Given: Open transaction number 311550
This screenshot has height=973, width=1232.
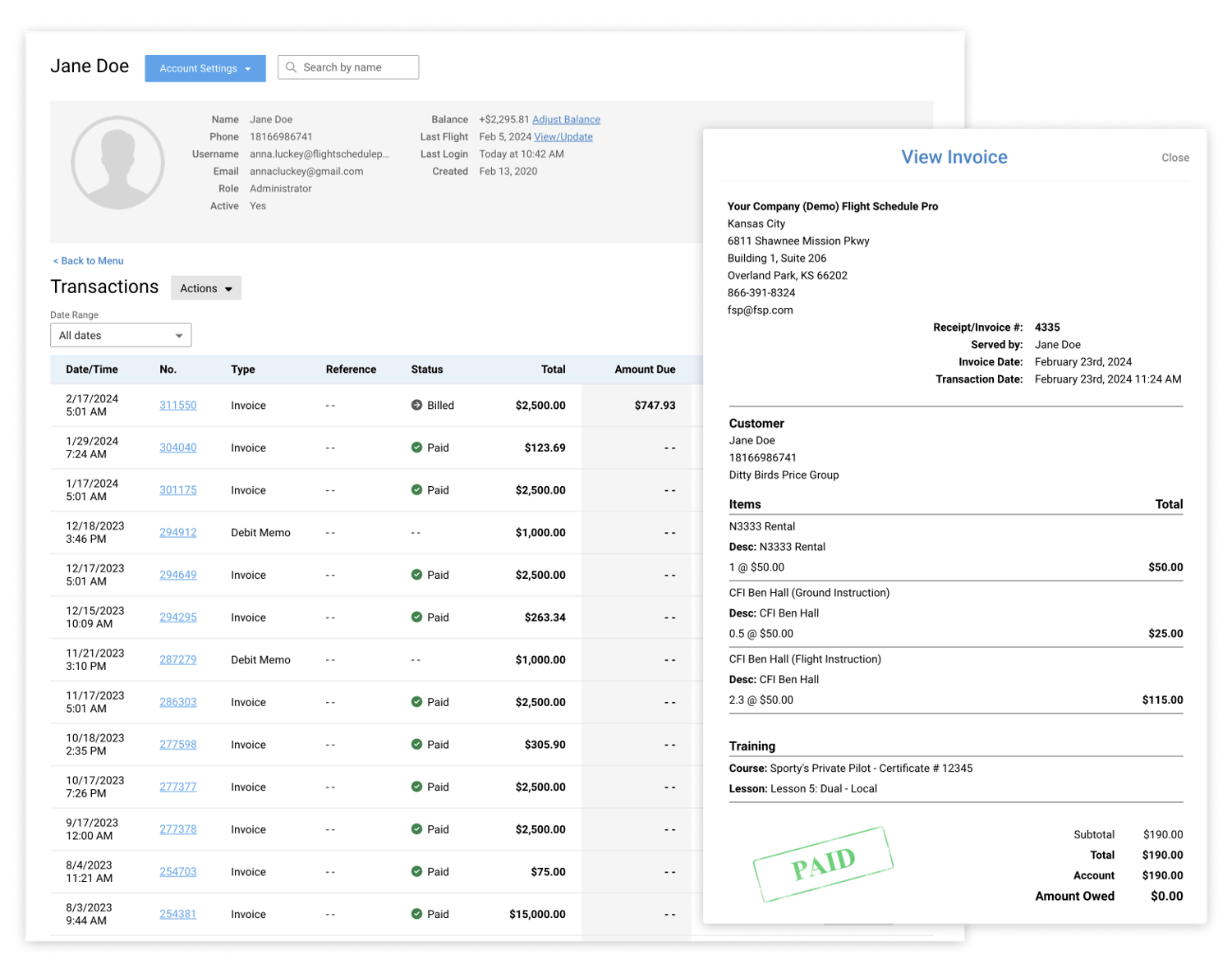Looking at the screenshot, I should (178, 405).
